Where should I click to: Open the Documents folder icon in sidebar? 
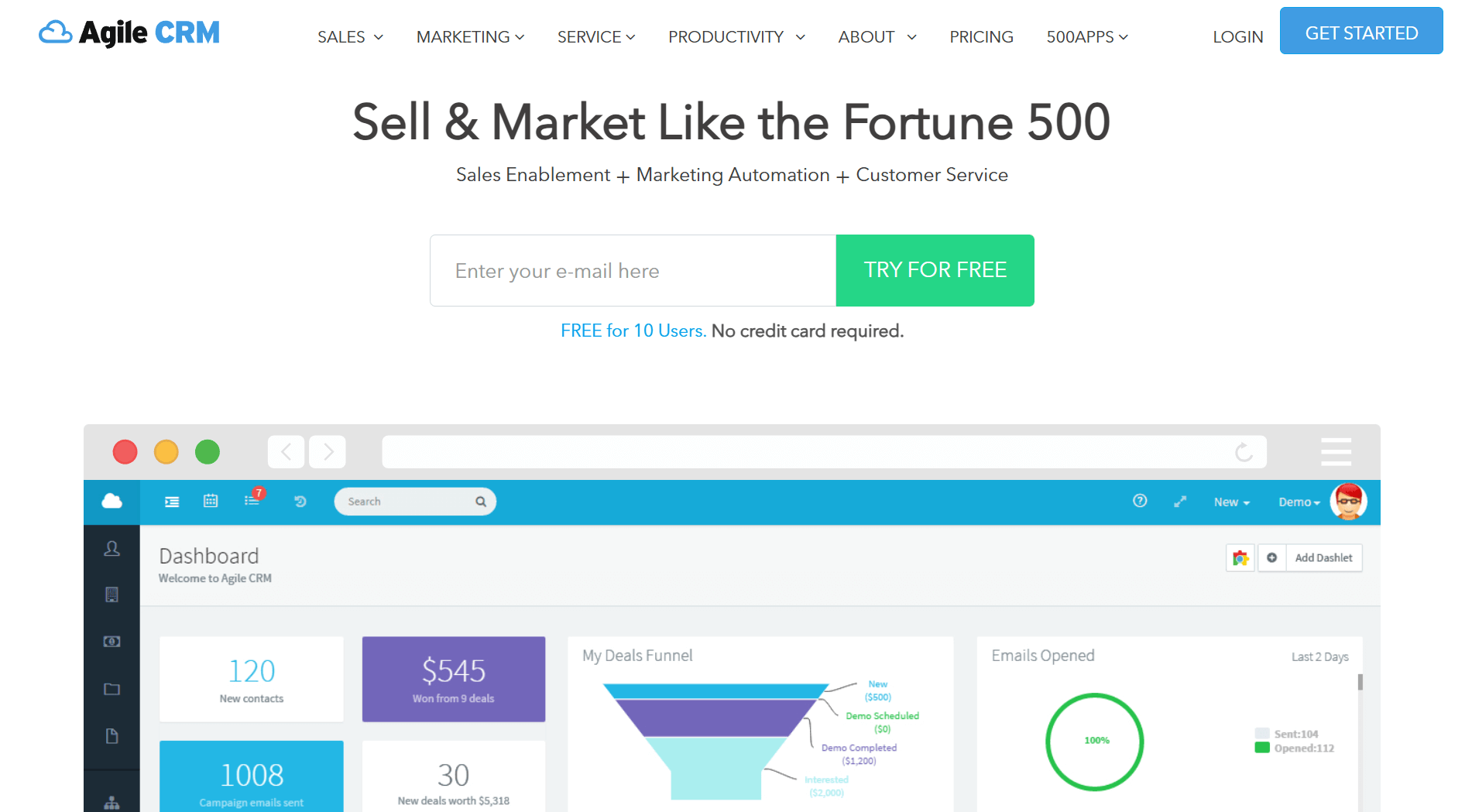pos(112,688)
